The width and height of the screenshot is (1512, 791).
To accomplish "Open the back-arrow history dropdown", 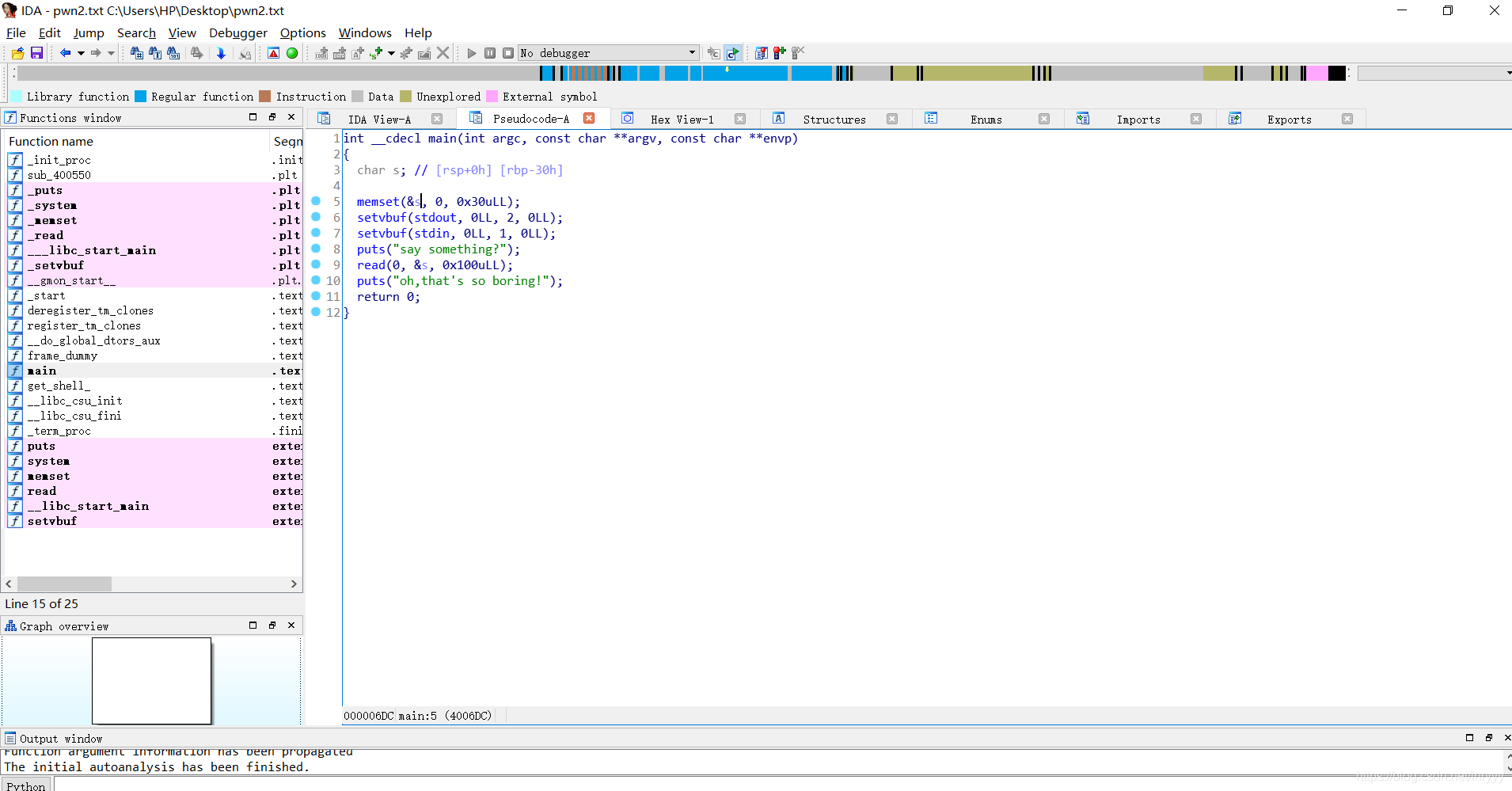I will (81, 53).
